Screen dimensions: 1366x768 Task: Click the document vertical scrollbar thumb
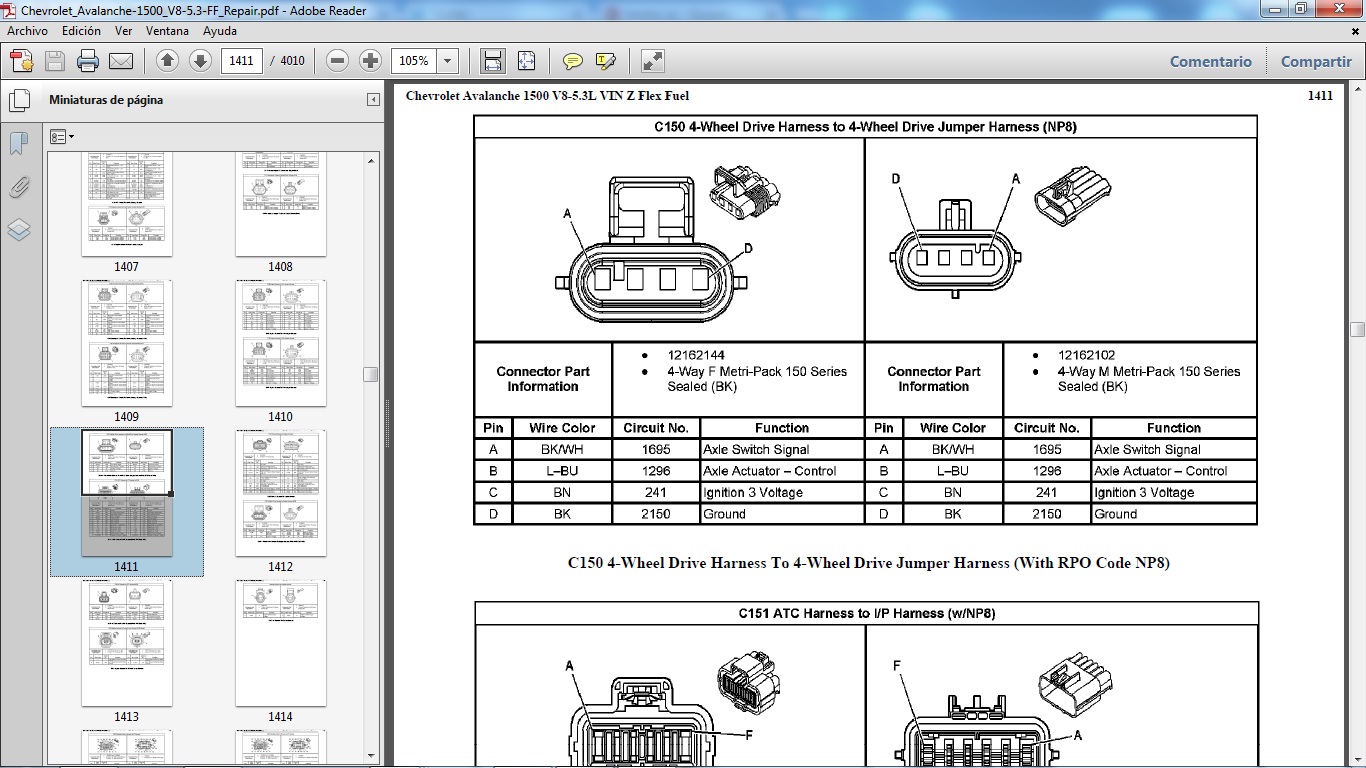1357,329
